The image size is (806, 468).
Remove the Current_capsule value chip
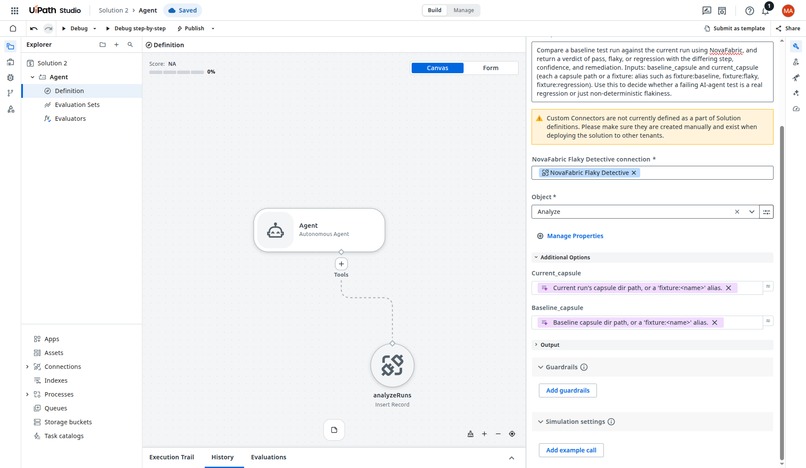pyautogui.click(x=728, y=288)
